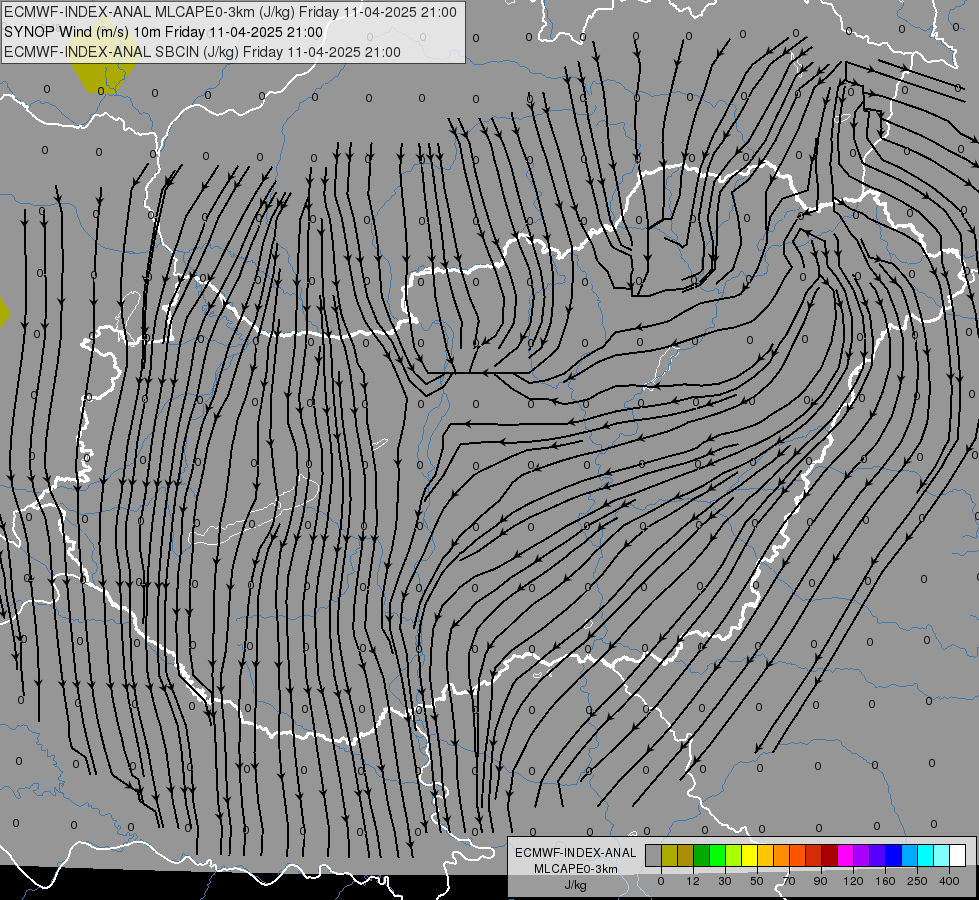This screenshot has height=900, width=979.
Task: Click the 0 legend tick value
Action: coord(661,881)
